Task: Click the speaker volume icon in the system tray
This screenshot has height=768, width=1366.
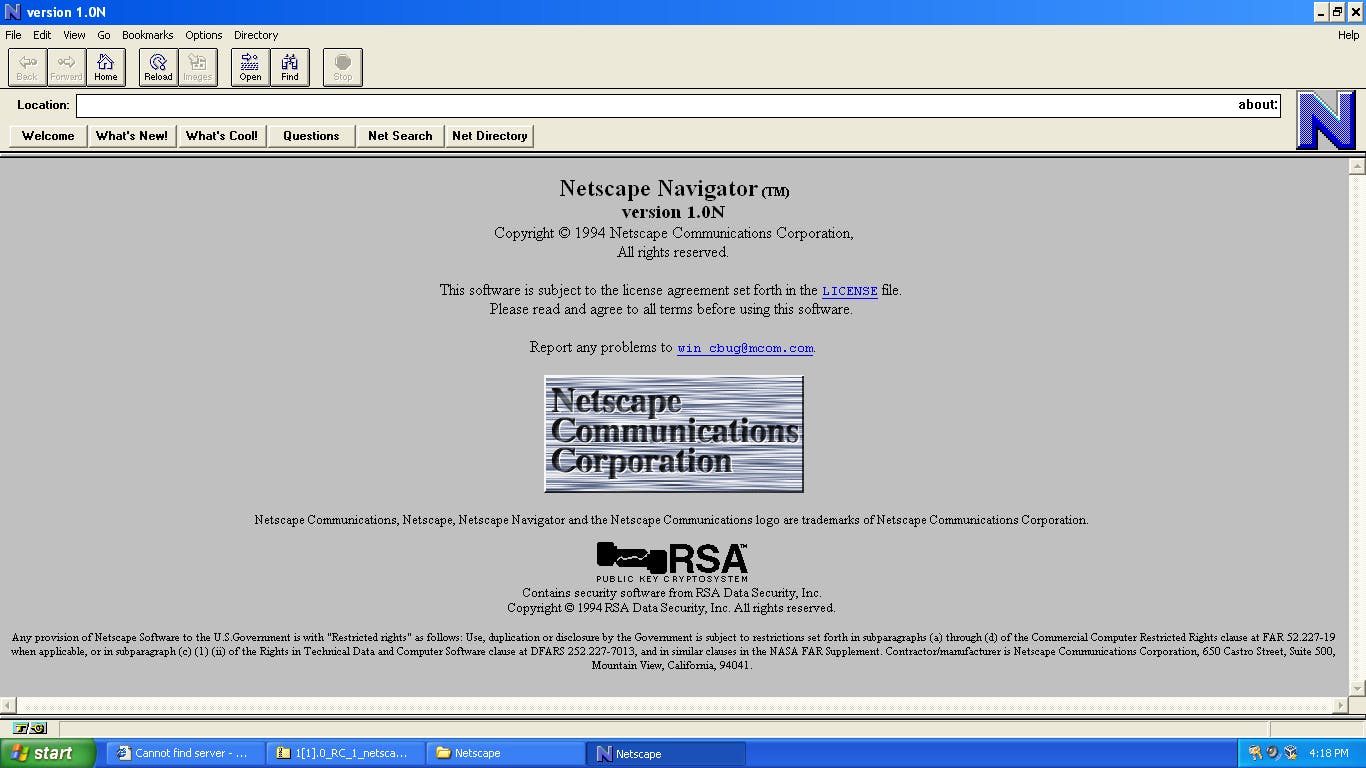Action: (1273, 753)
